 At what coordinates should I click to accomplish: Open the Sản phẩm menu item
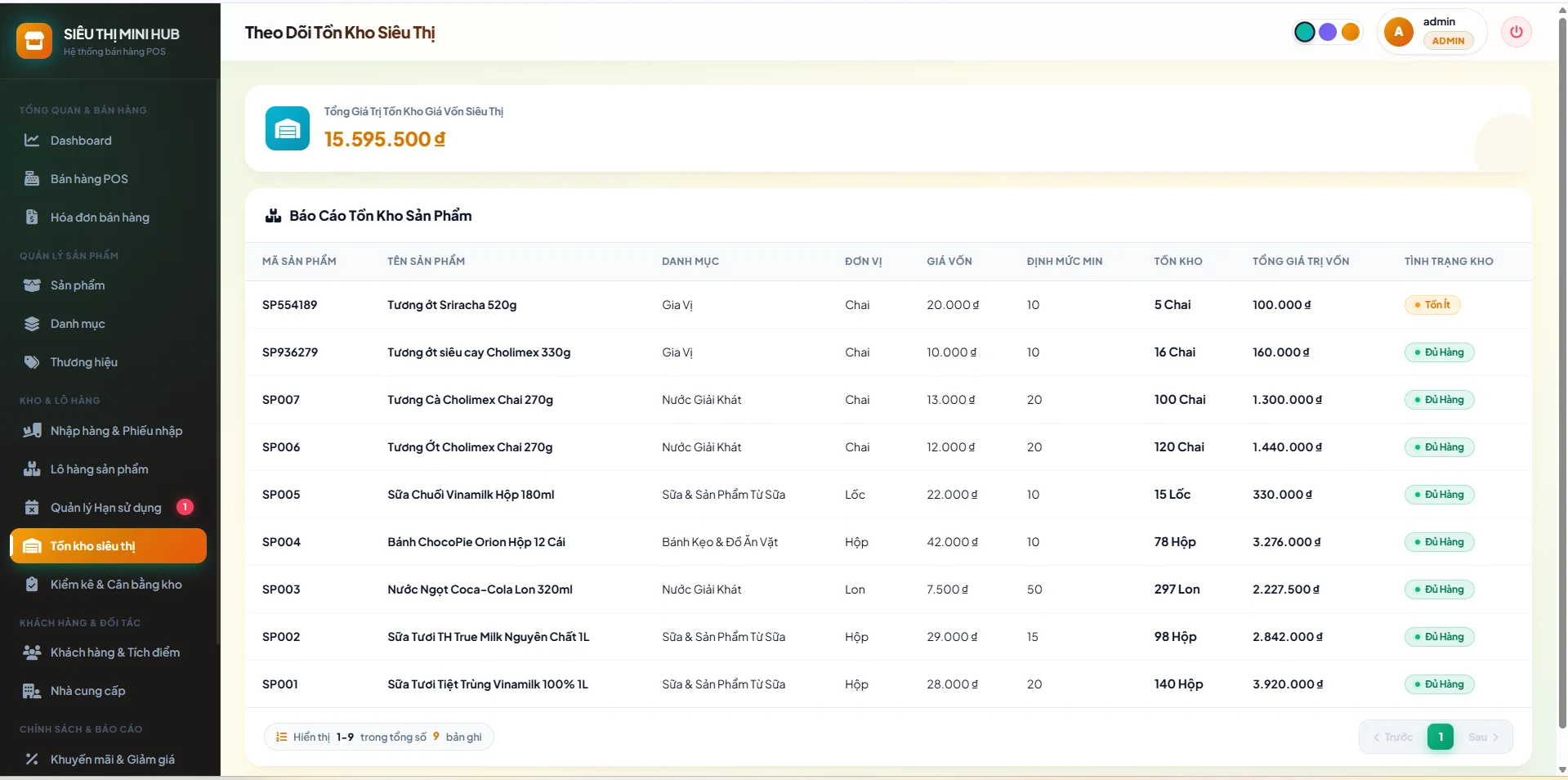109,285
